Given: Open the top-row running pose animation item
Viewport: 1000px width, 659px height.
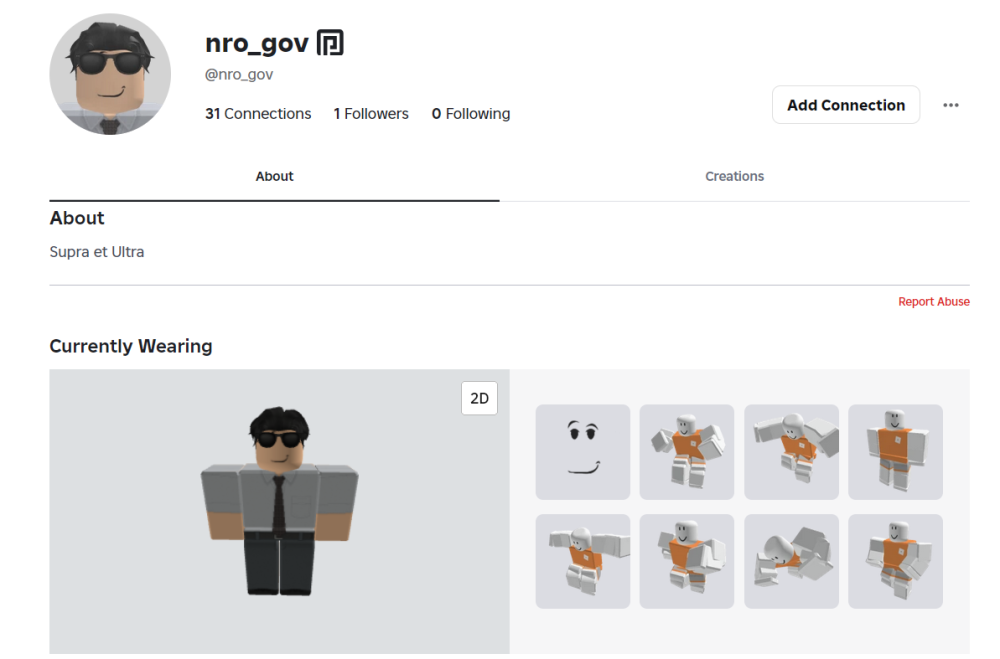Looking at the screenshot, I should pos(687,451).
